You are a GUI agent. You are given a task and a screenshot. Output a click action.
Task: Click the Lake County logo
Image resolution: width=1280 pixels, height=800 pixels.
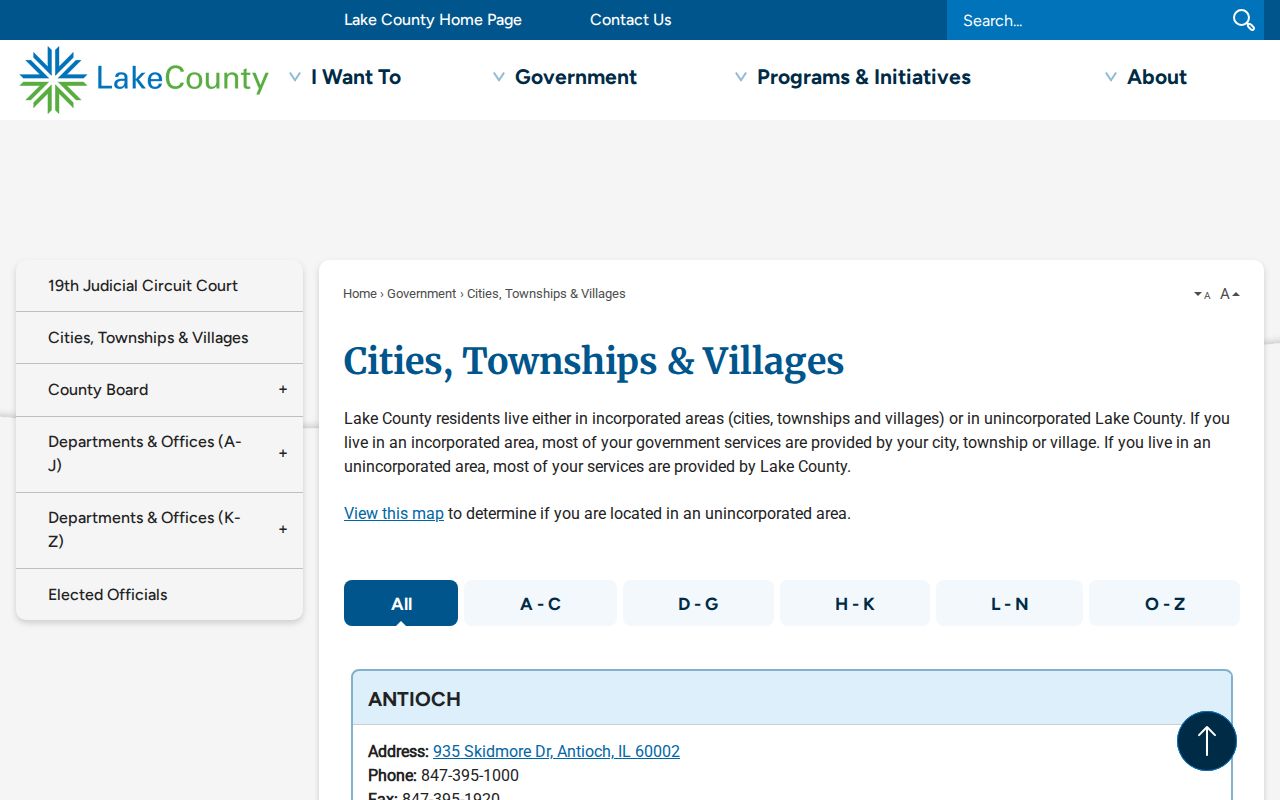[144, 79]
